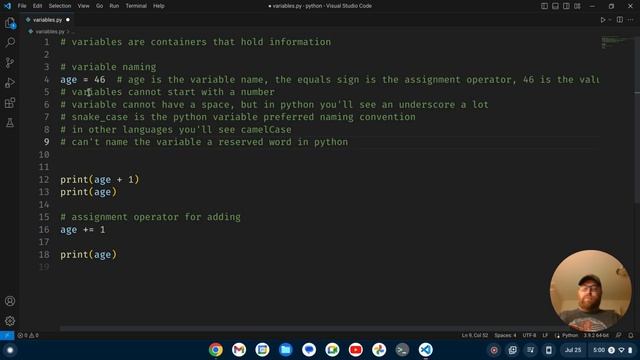Click the VS Code shelf icon
640x360 pixels.
click(425, 350)
